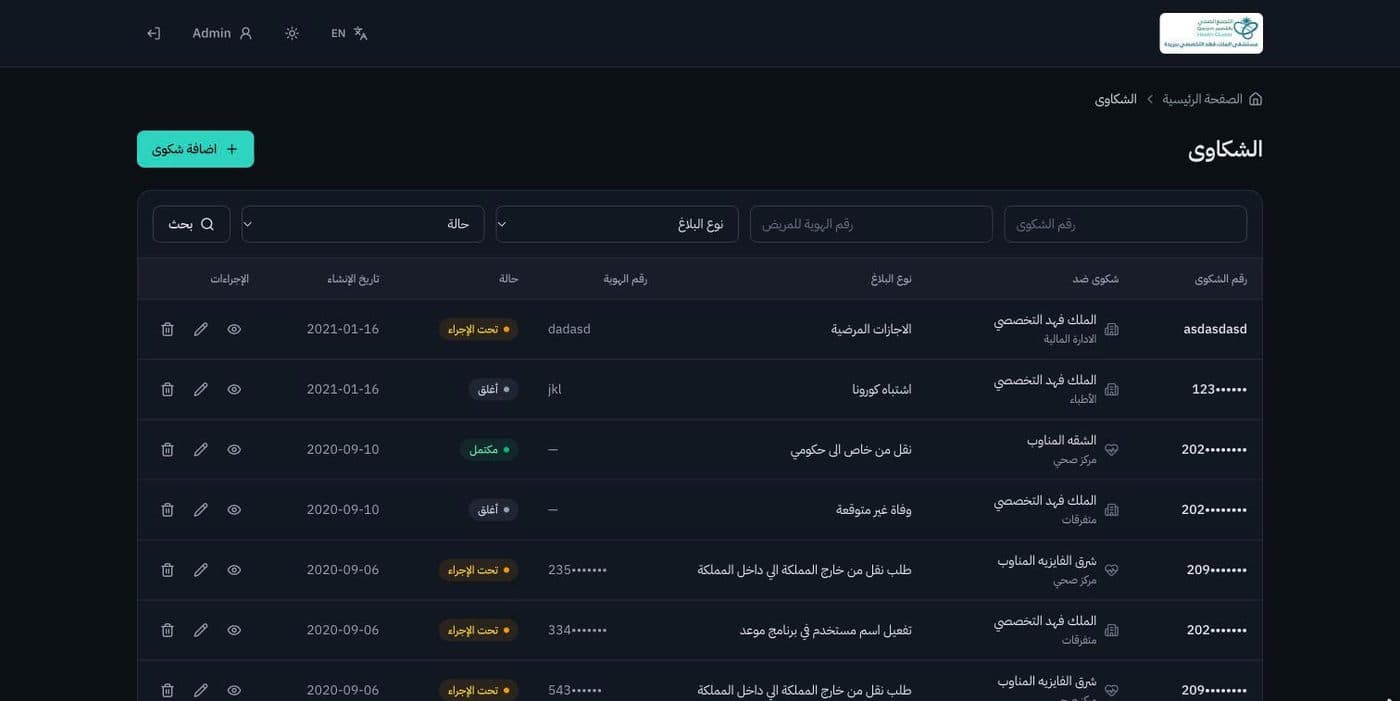View the asdasdasd complaint with eye icon

pyautogui.click(x=234, y=329)
